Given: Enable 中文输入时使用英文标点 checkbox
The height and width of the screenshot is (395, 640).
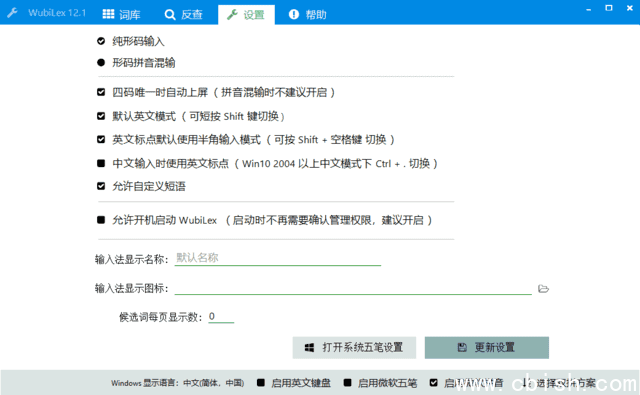Looking at the screenshot, I should click(x=101, y=163).
